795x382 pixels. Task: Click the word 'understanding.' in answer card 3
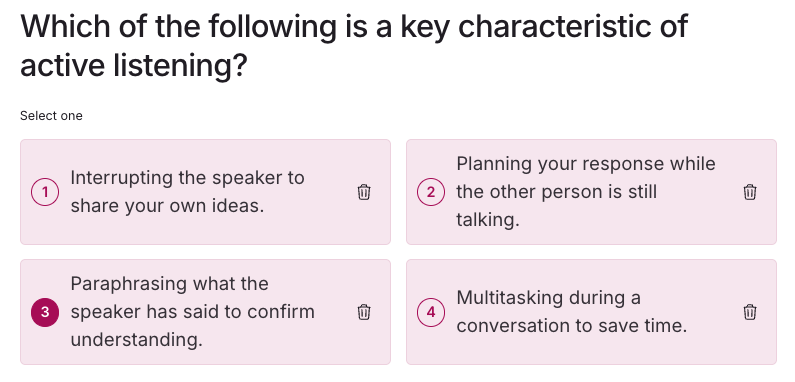136,340
